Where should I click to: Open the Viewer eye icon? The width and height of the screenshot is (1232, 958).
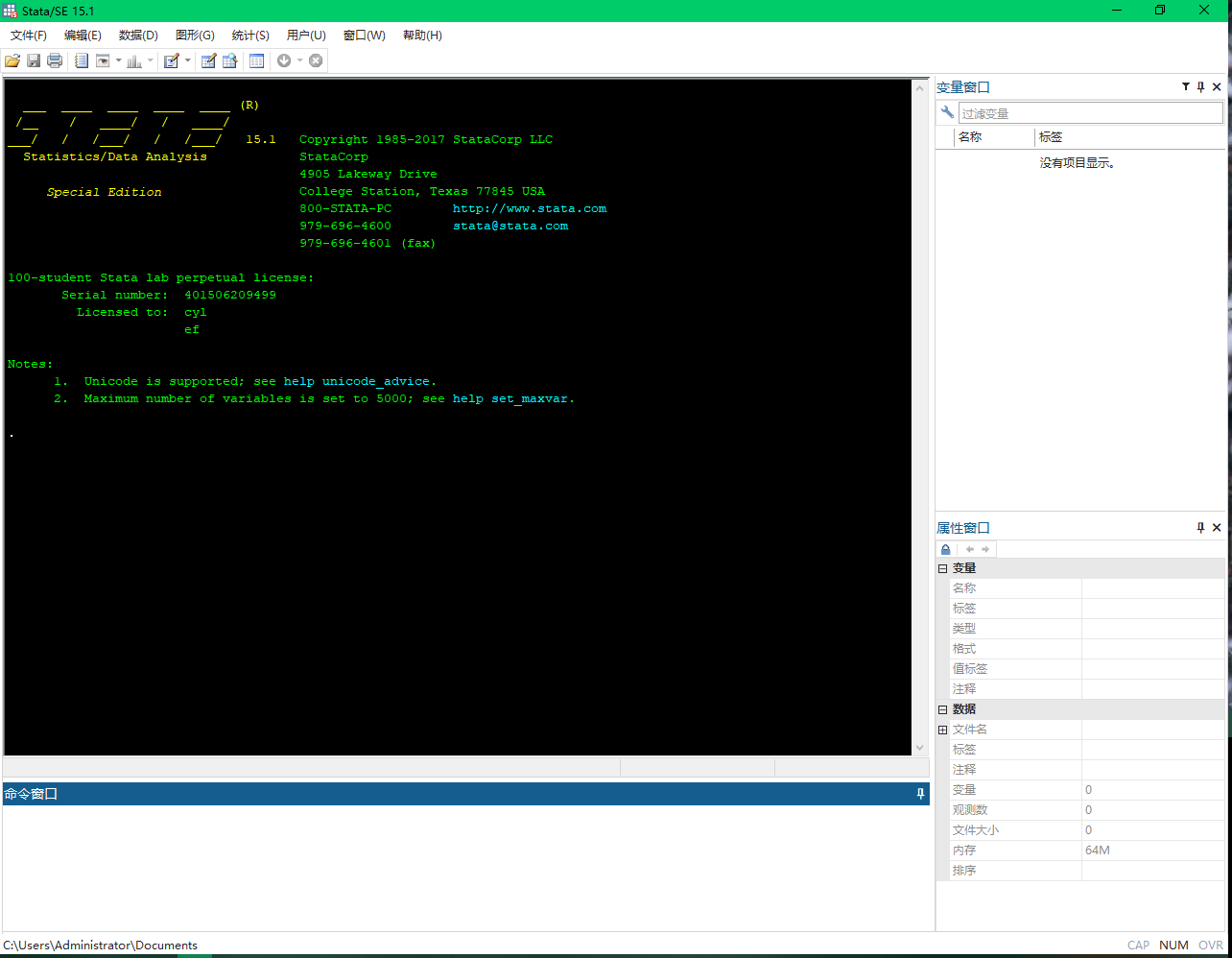tap(103, 60)
